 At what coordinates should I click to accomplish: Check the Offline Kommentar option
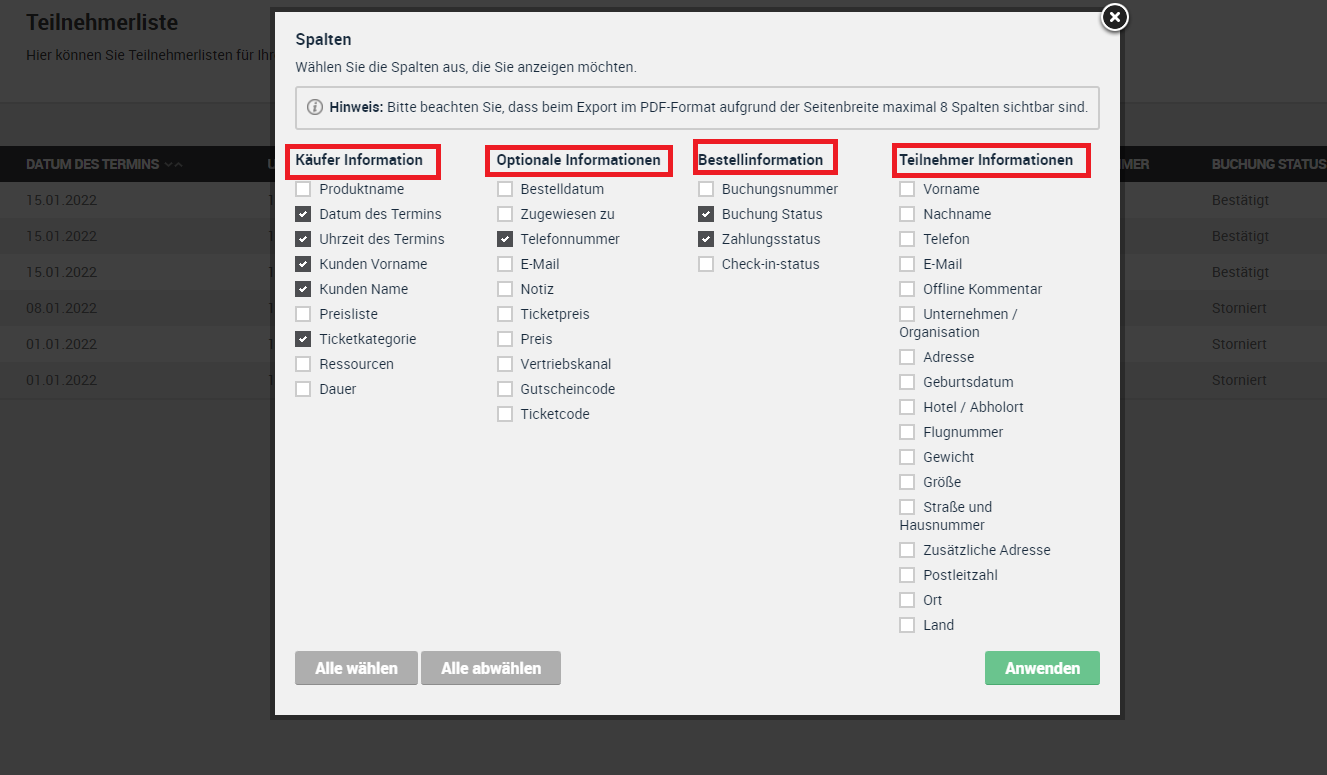coord(907,289)
